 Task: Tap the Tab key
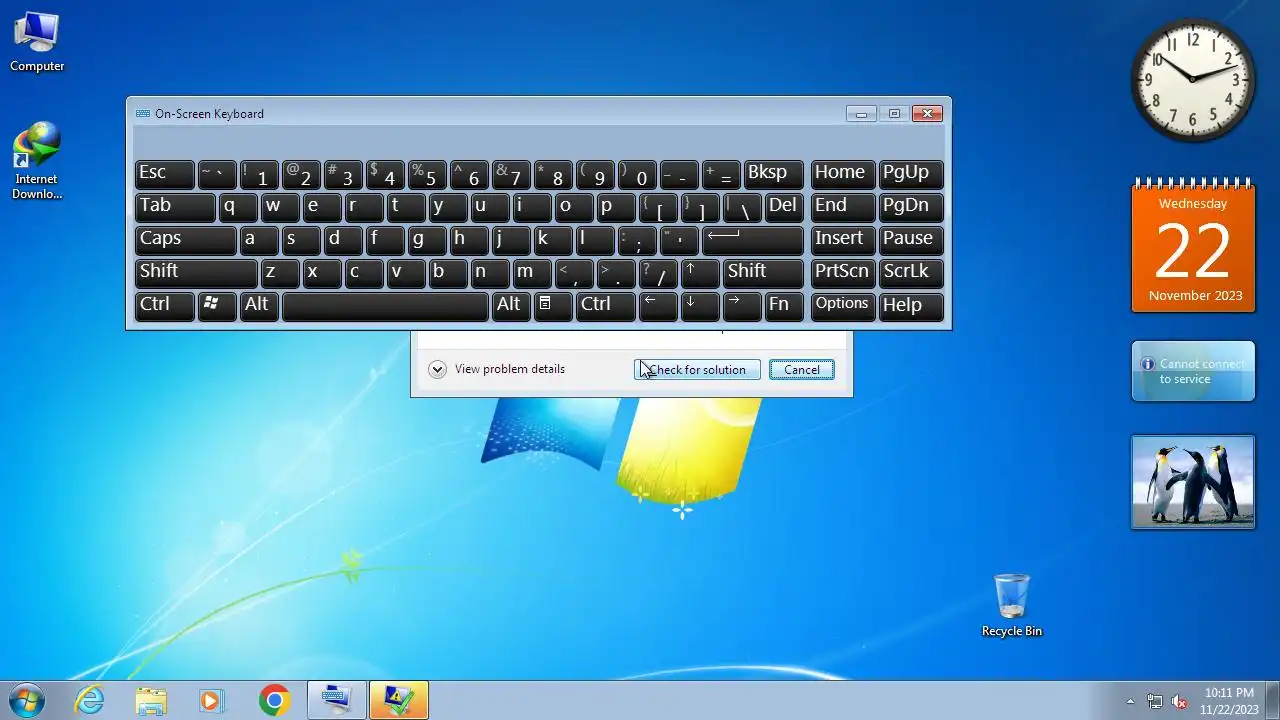click(x=175, y=206)
